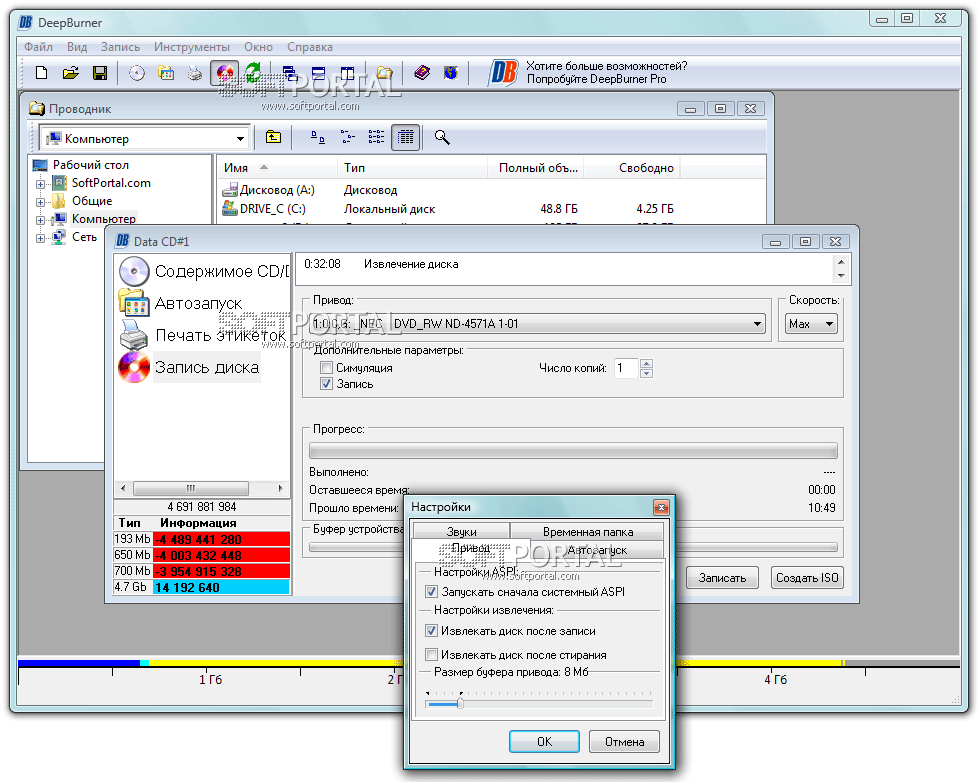Create a new project via blank page icon
This screenshot has height=782, width=978.
(41, 73)
